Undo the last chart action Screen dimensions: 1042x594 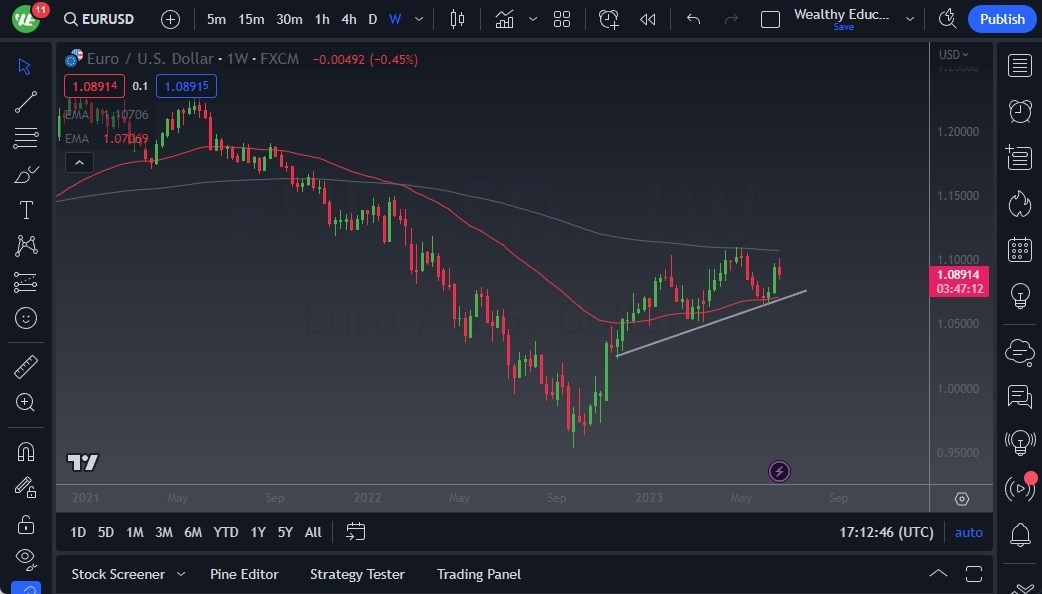click(694, 18)
